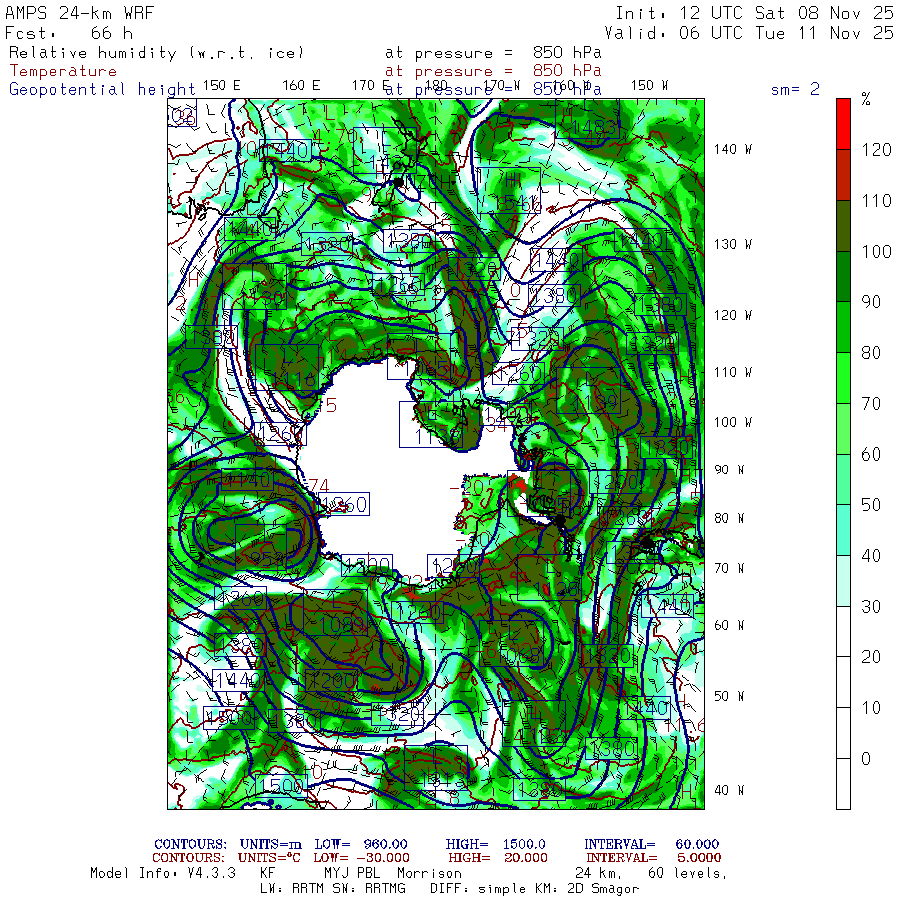The width and height of the screenshot is (900, 900).
Task: Click the '40 W' longitude label
Action: click(x=729, y=790)
